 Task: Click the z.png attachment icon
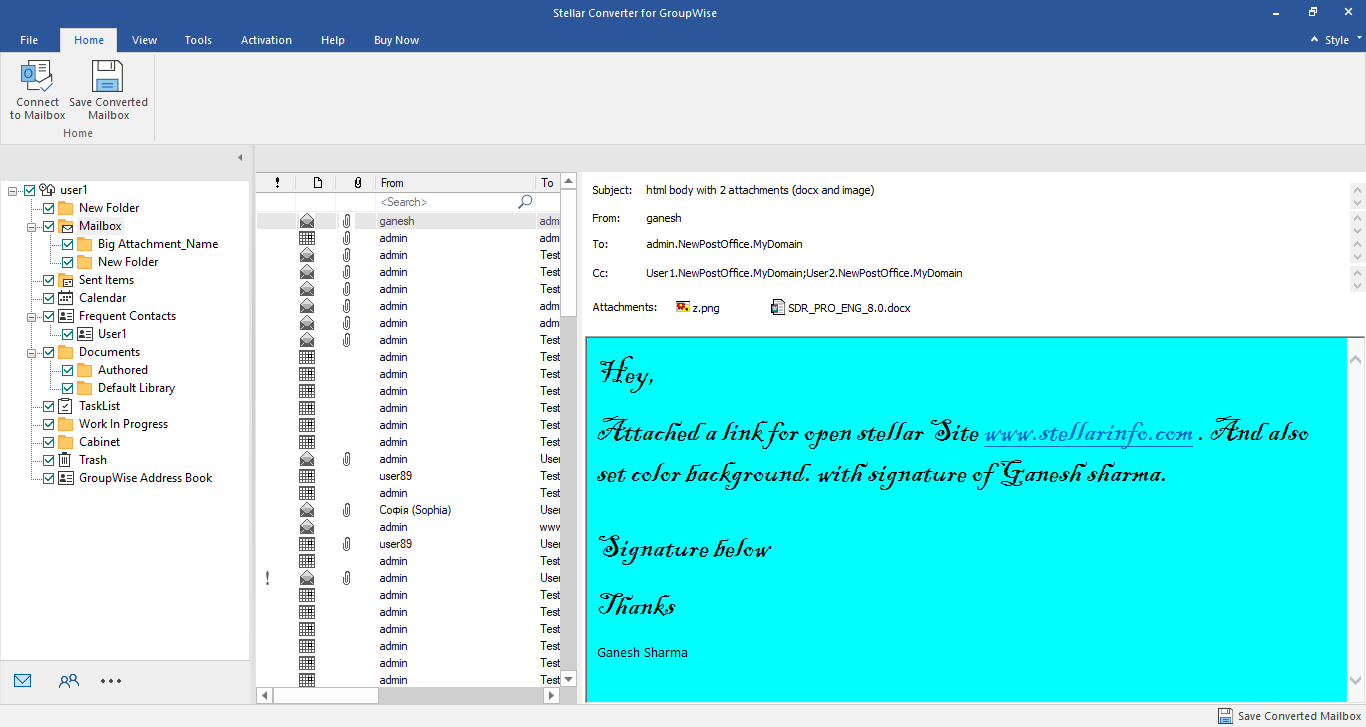coord(683,307)
